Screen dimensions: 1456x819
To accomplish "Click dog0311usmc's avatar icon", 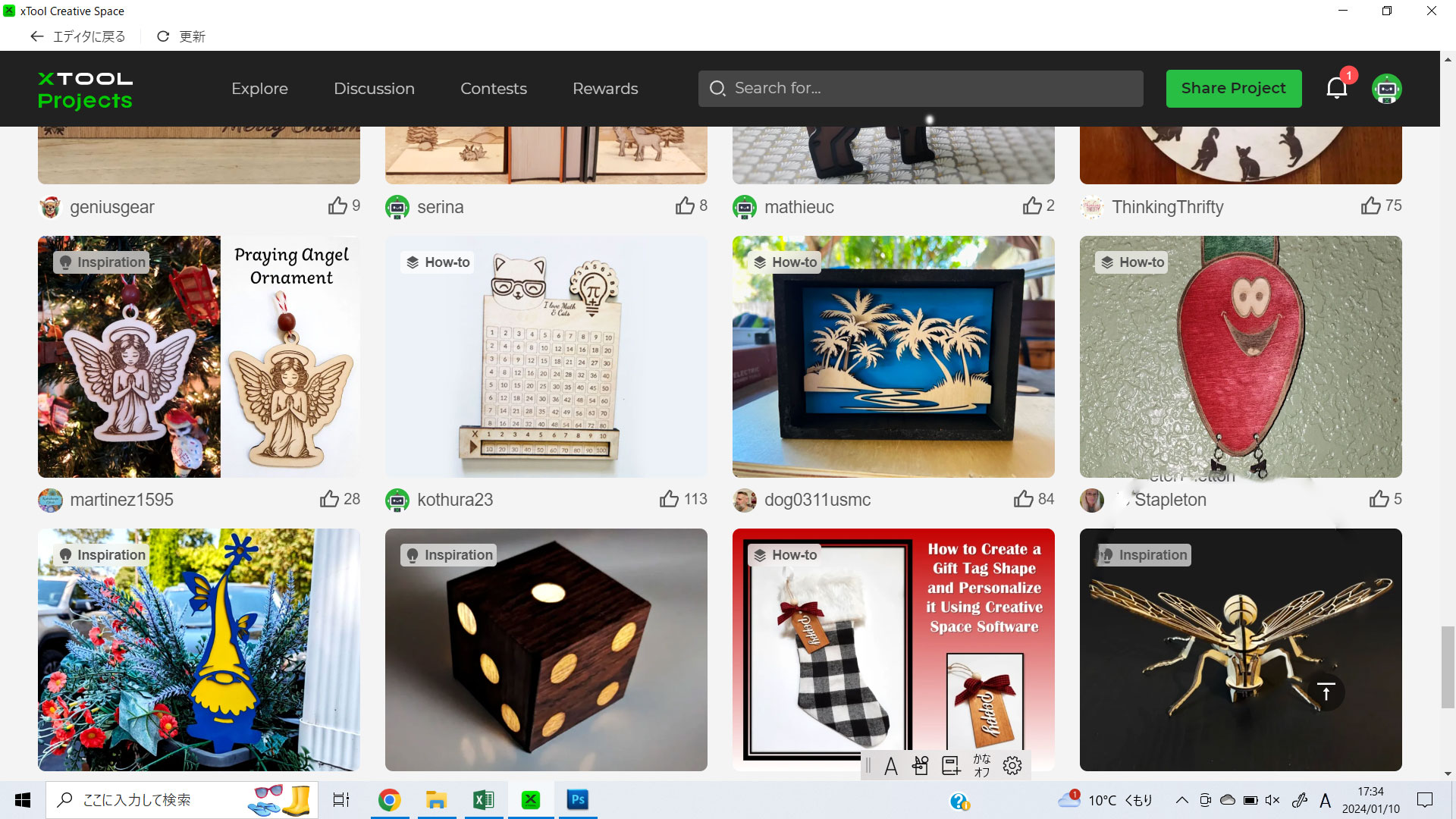I will click(745, 500).
